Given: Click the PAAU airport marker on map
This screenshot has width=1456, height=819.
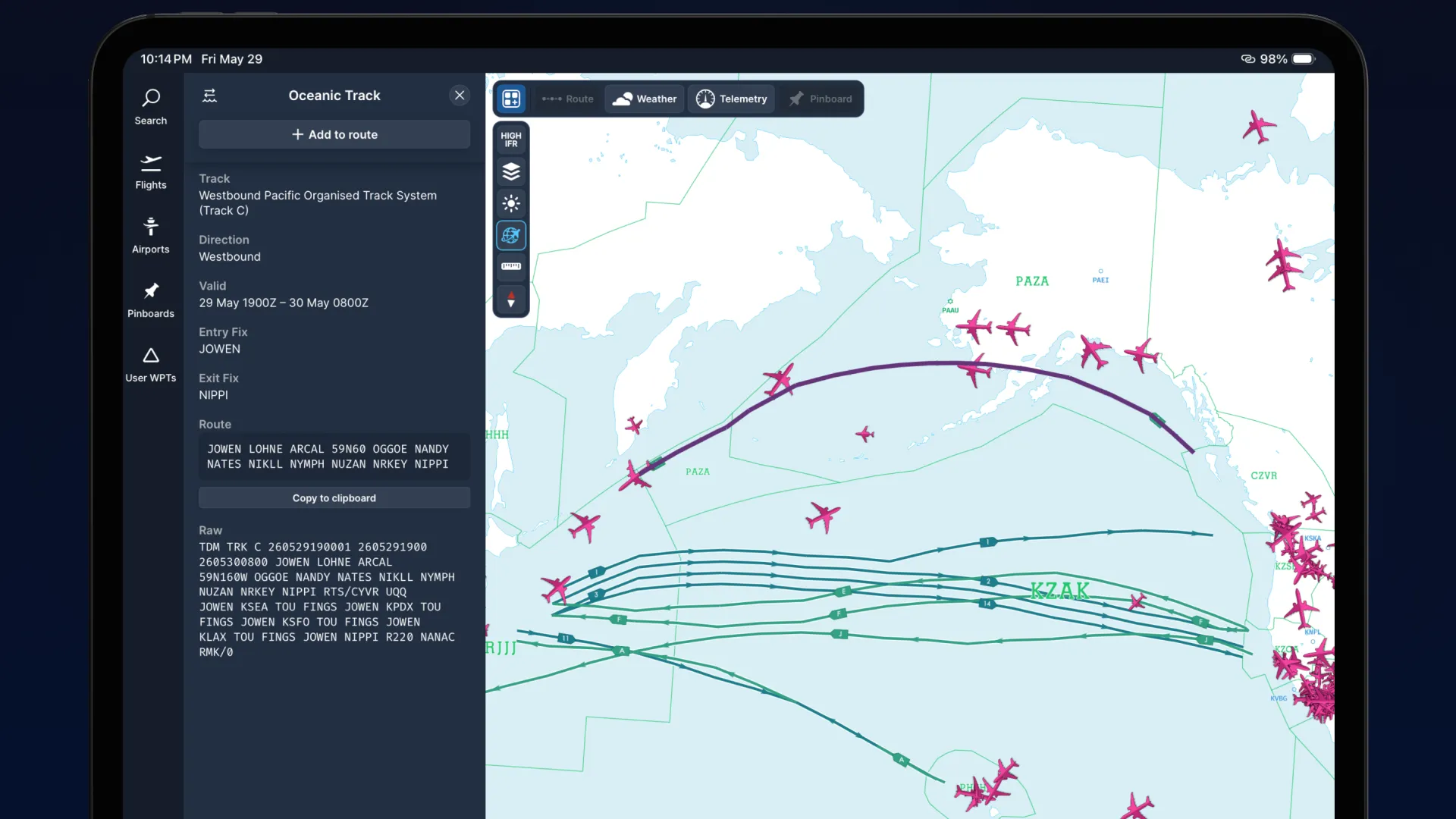Looking at the screenshot, I should coord(950,306).
